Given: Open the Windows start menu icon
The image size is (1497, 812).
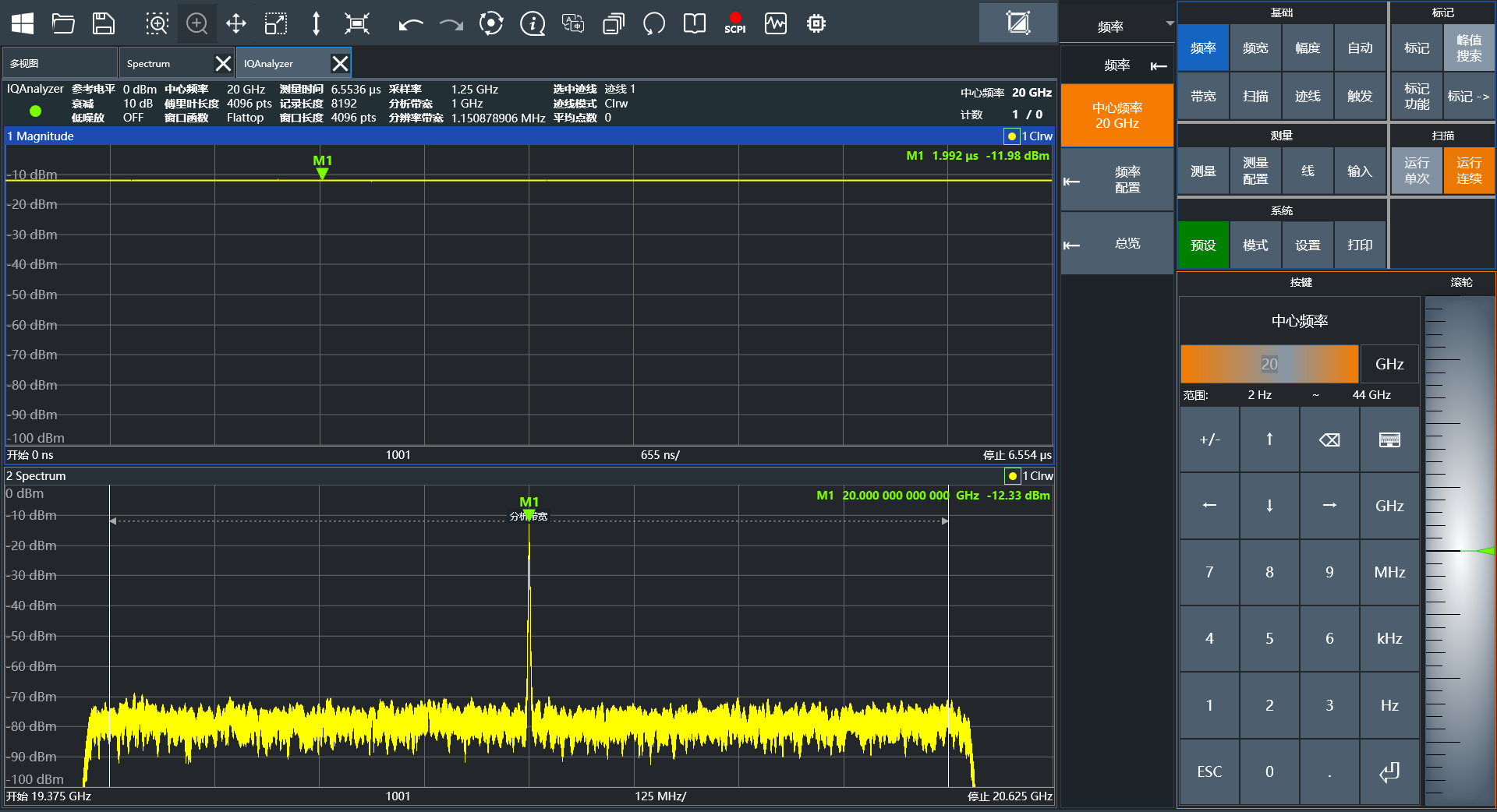Looking at the screenshot, I should 23,23.
